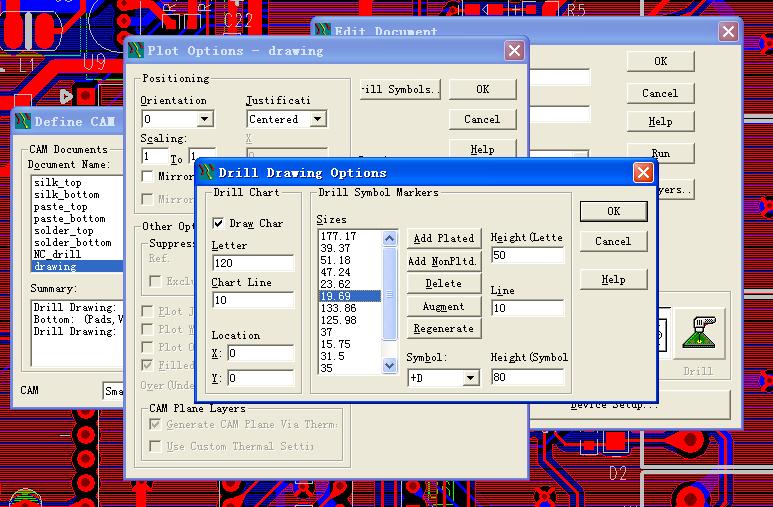Image resolution: width=773 pixels, height=507 pixels.
Task: Click OK in Drill Drawing Options
Action: 613,211
